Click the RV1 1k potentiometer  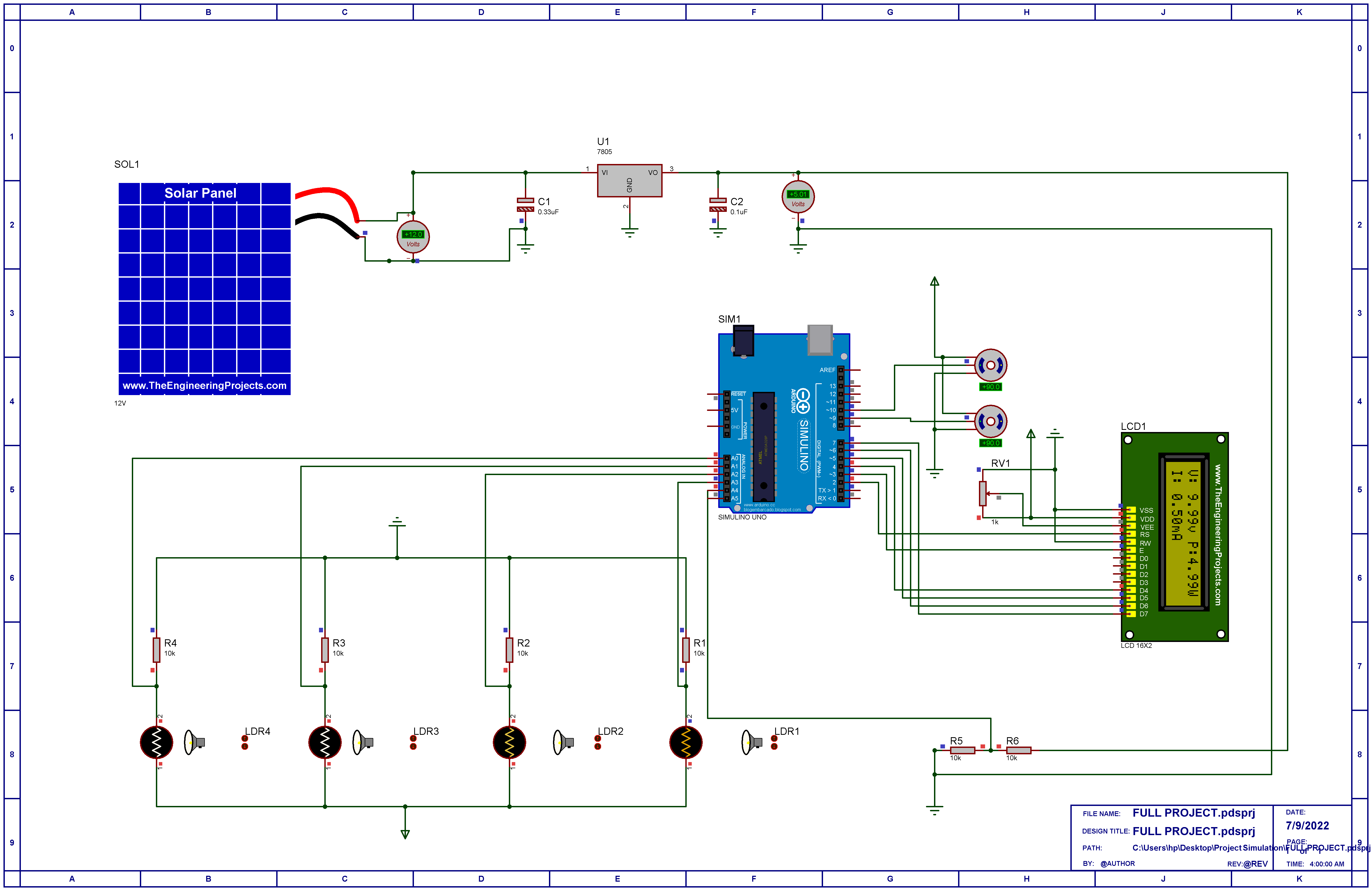[982, 494]
